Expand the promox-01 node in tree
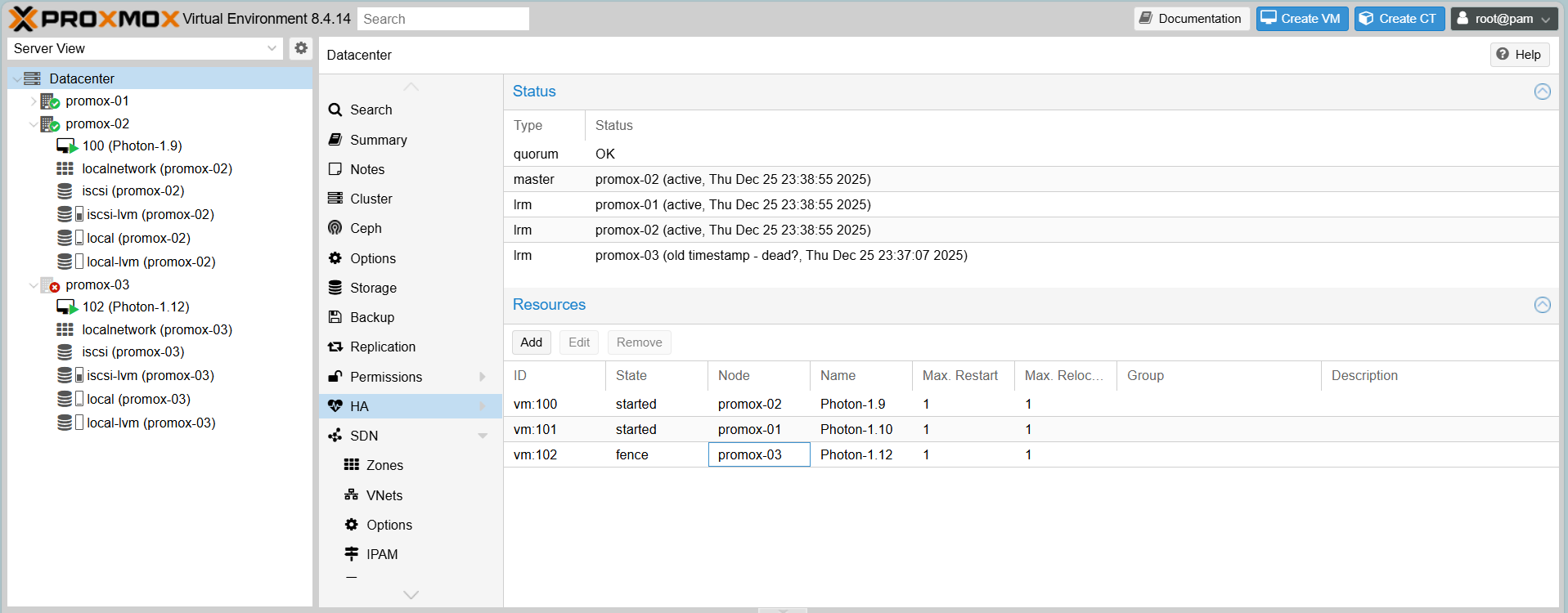This screenshot has height=613, width=1568. 33,101
